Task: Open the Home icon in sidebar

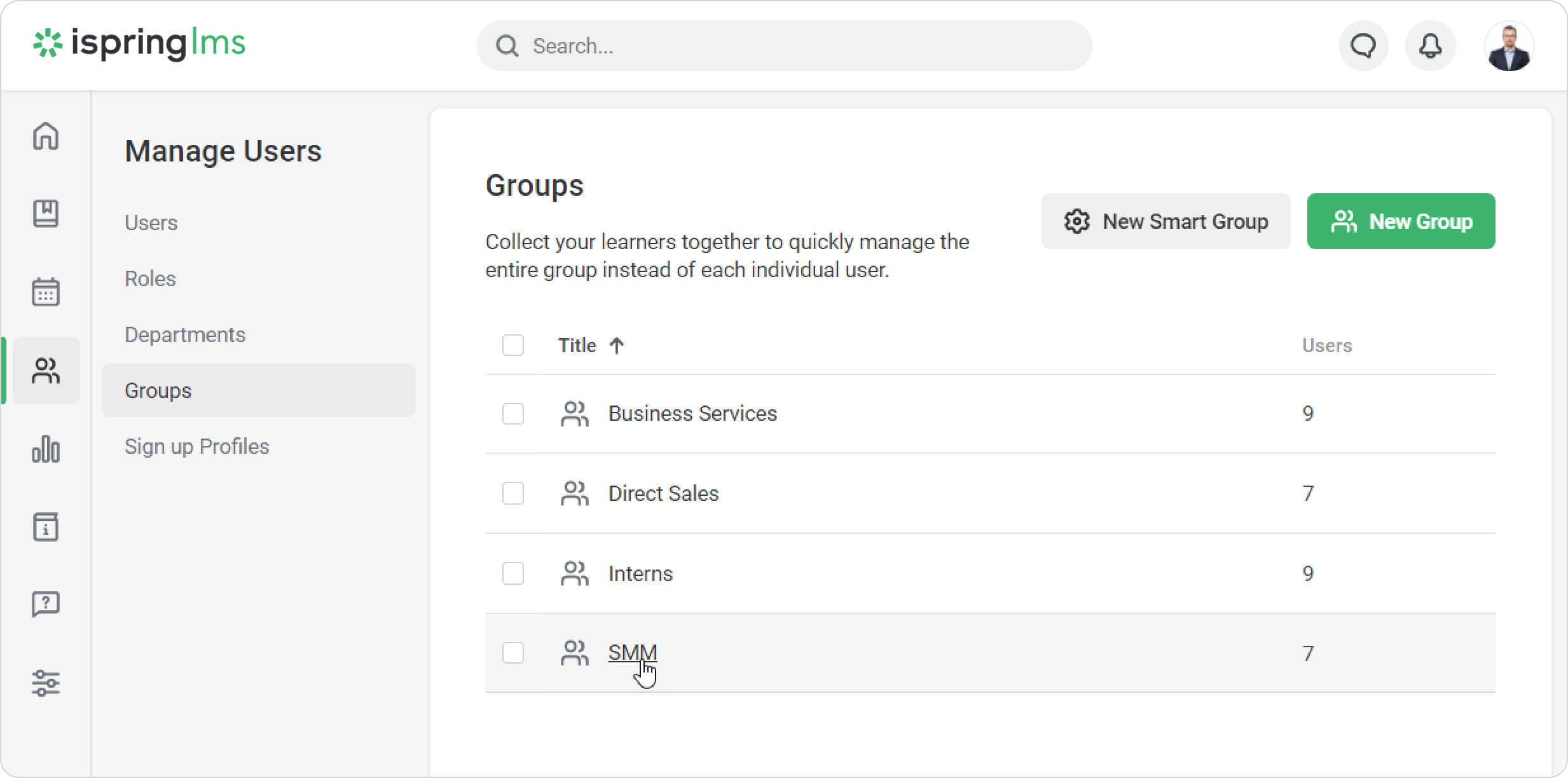Action: (x=46, y=136)
